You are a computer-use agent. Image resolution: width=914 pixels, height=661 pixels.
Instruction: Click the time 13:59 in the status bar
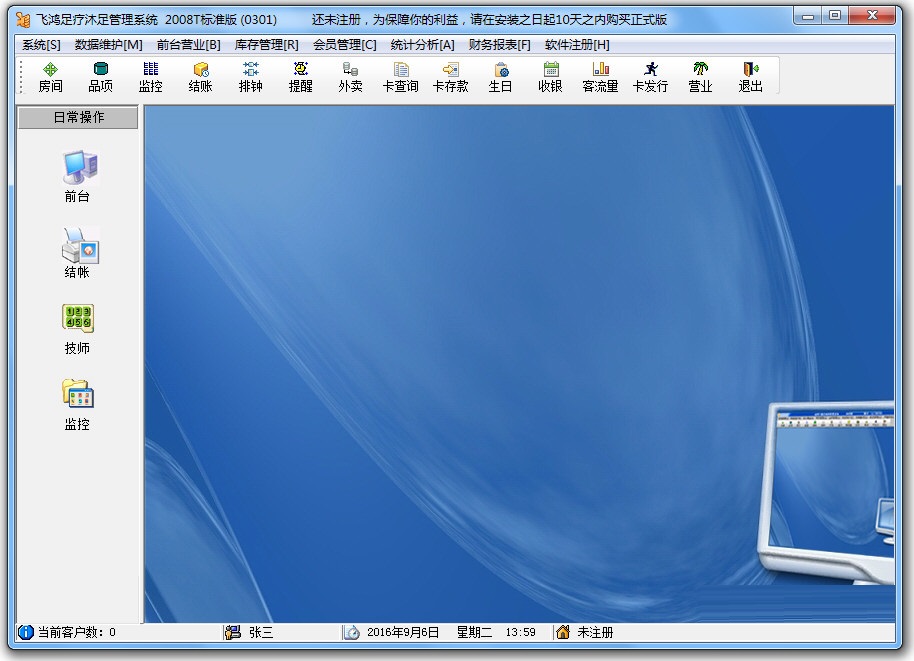(521, 632)
